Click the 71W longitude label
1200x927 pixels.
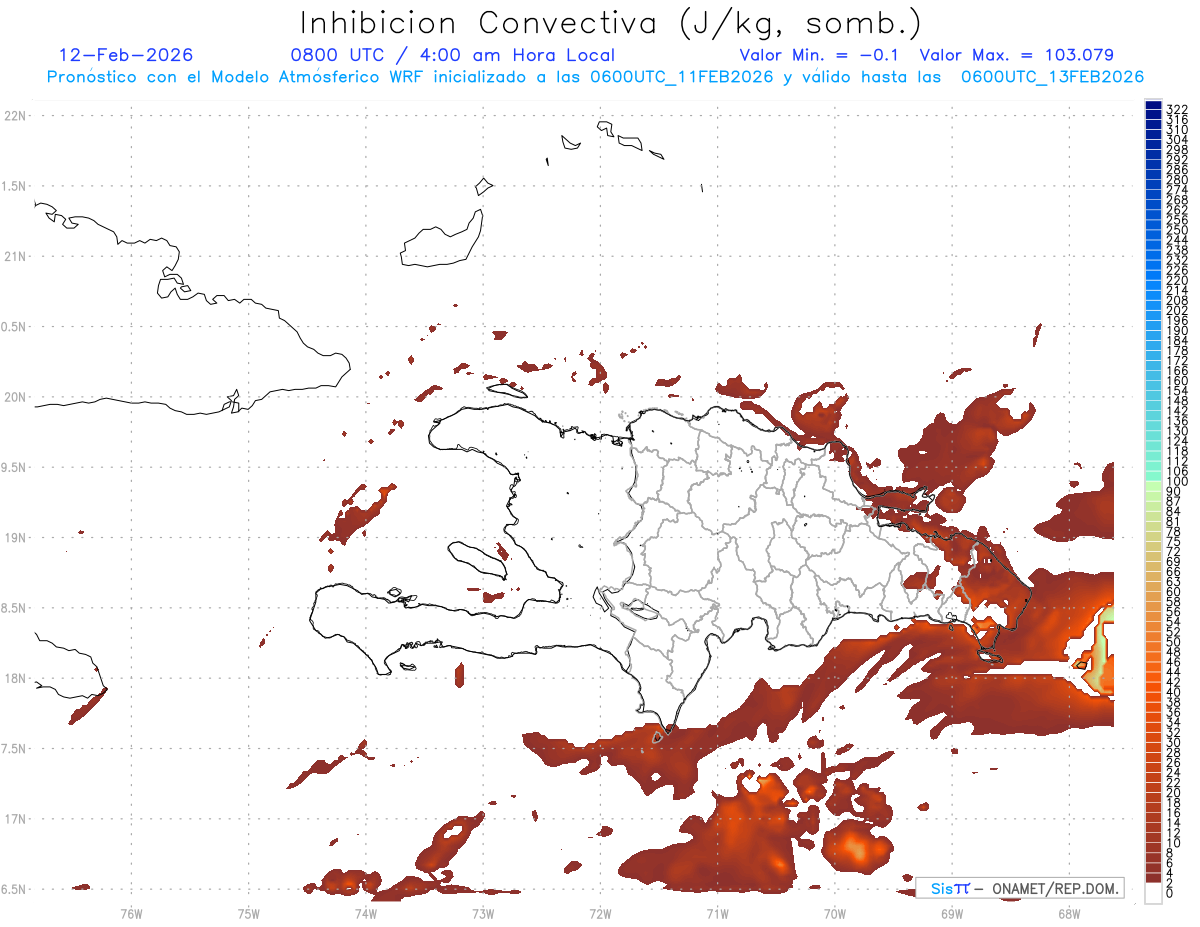(x=717, y=912)
